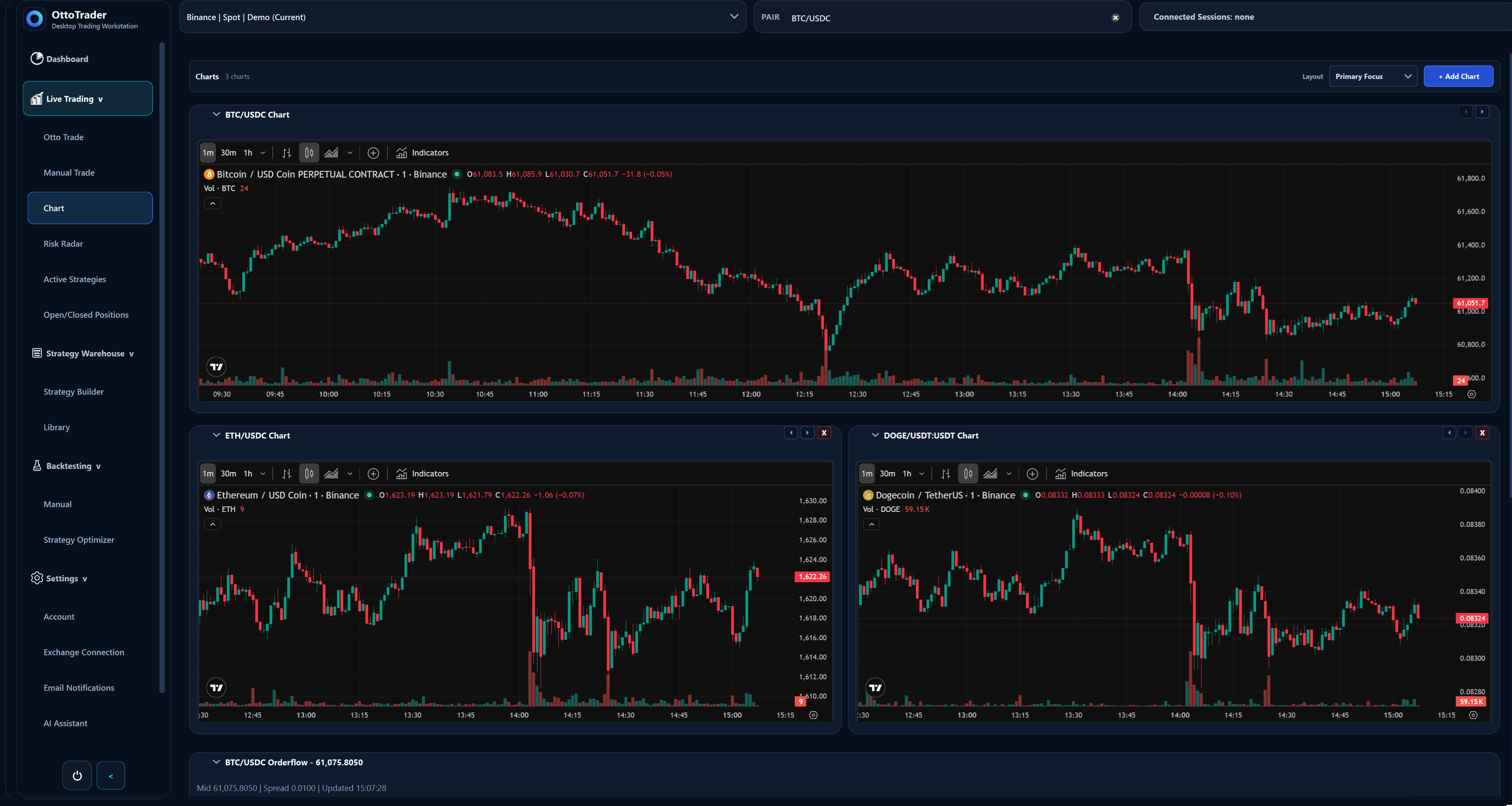The height and width of the screenshot is (806, 1512).
Task: Open Risk Radar page
Action: (63, 244)
